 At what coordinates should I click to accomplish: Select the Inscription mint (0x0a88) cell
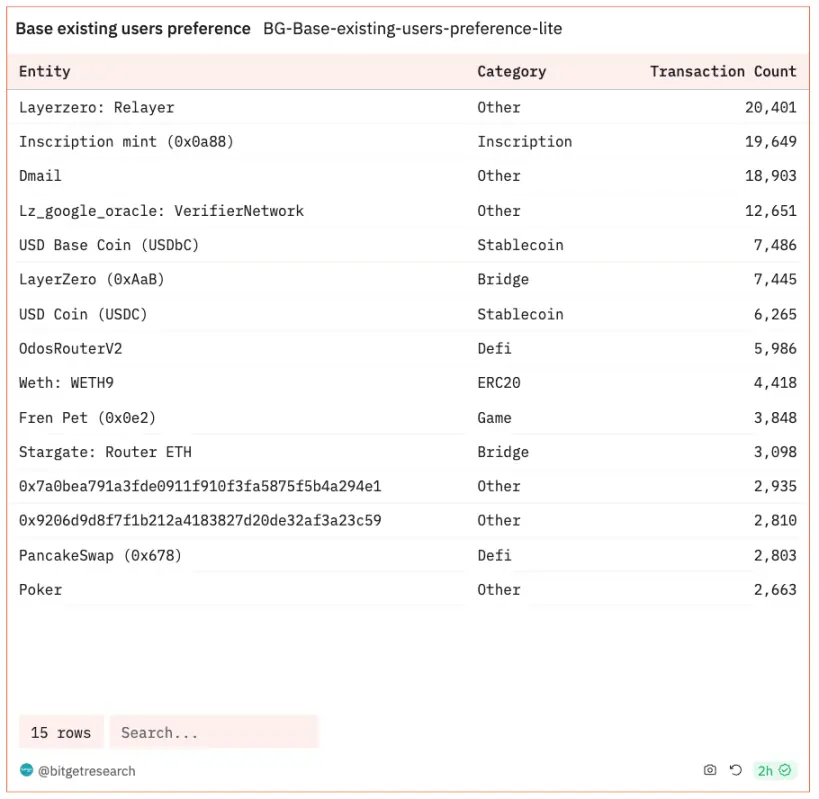click(x=126, y=141)
